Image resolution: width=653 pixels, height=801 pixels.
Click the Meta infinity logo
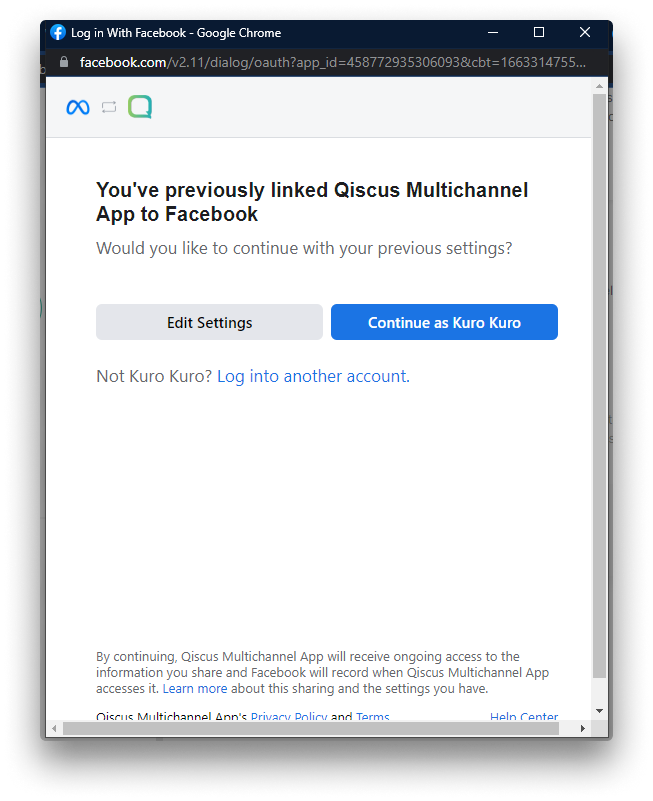[x=78, y=107]
